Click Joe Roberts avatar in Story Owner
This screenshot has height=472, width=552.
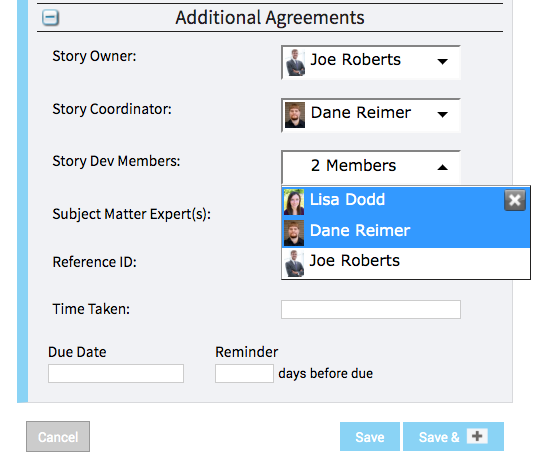click(295, 63)
